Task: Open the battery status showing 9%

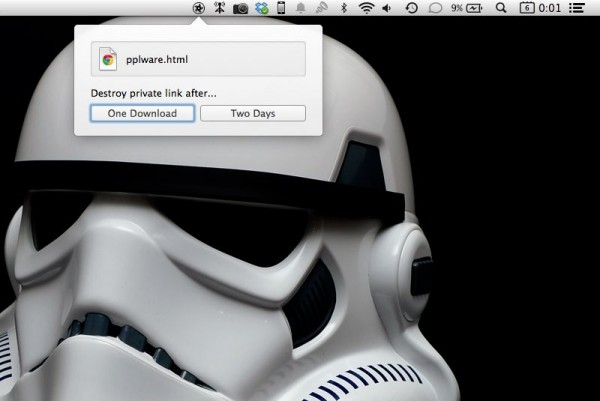Action: [466, 8]
